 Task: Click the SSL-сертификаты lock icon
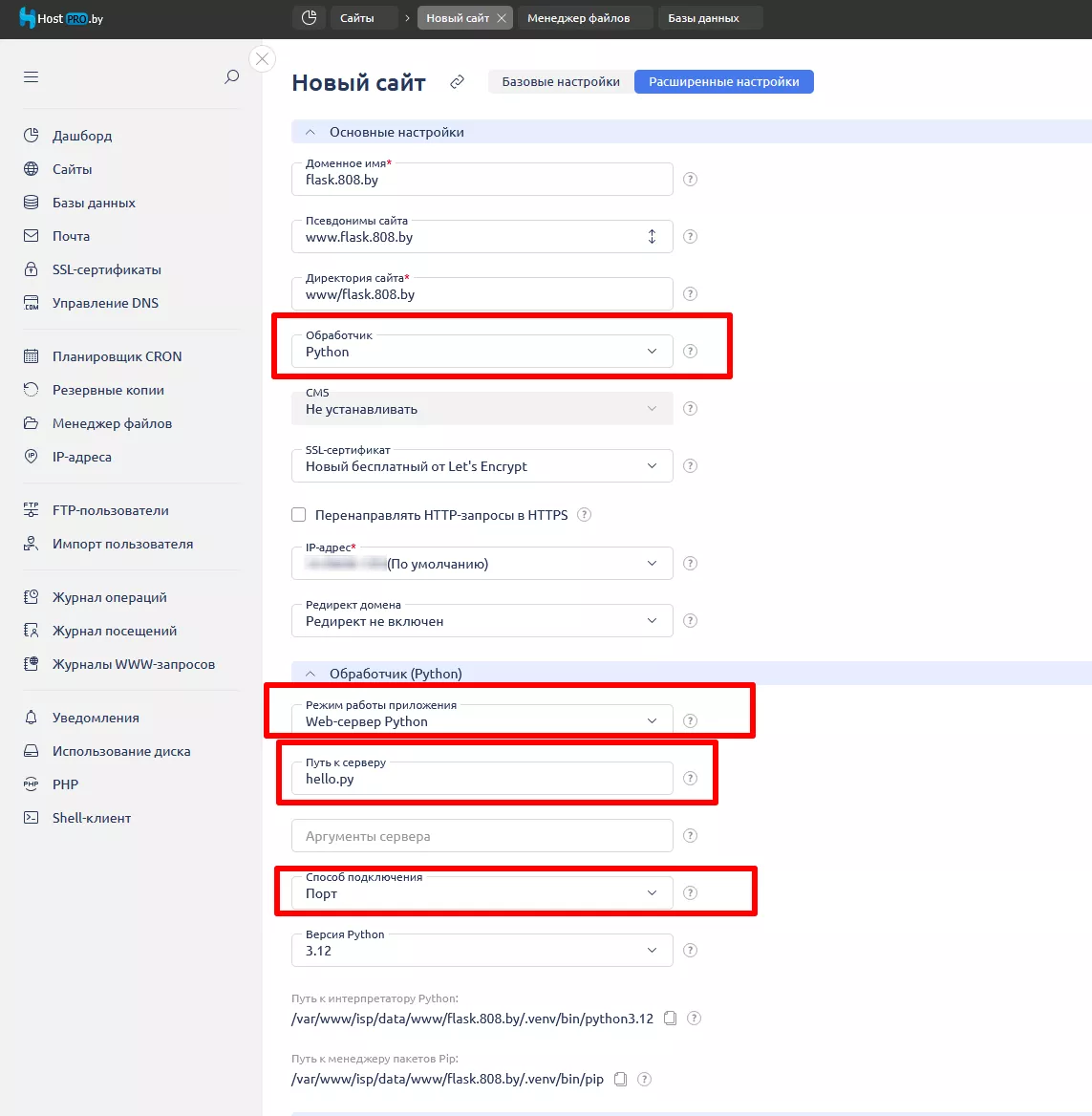pyautogui.click(x=31, y=269)
